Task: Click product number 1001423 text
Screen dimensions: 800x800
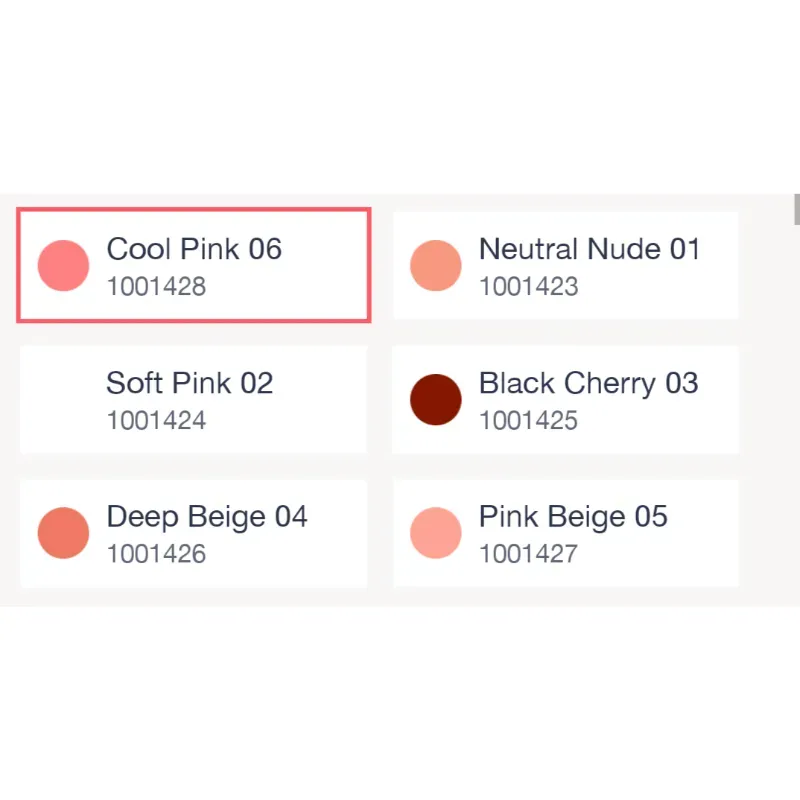Action: (x=529, y=287)
